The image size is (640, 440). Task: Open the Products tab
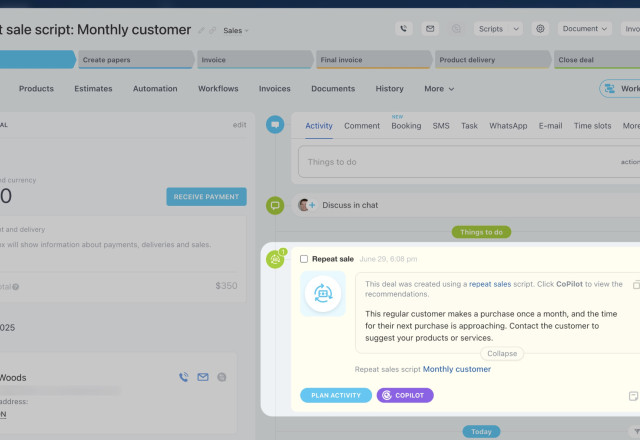tap(36, 89)
